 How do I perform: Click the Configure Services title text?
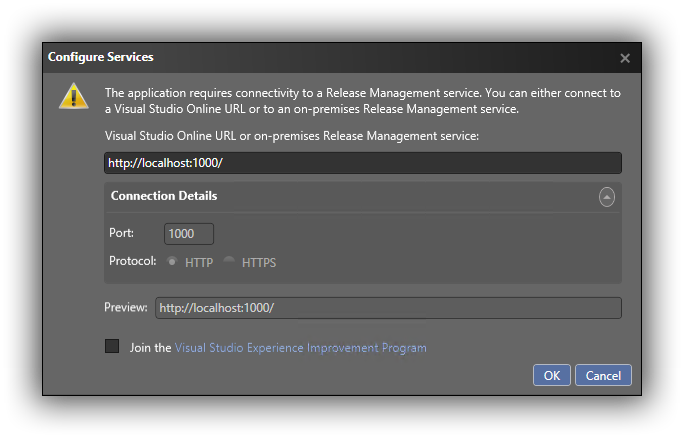101,57
